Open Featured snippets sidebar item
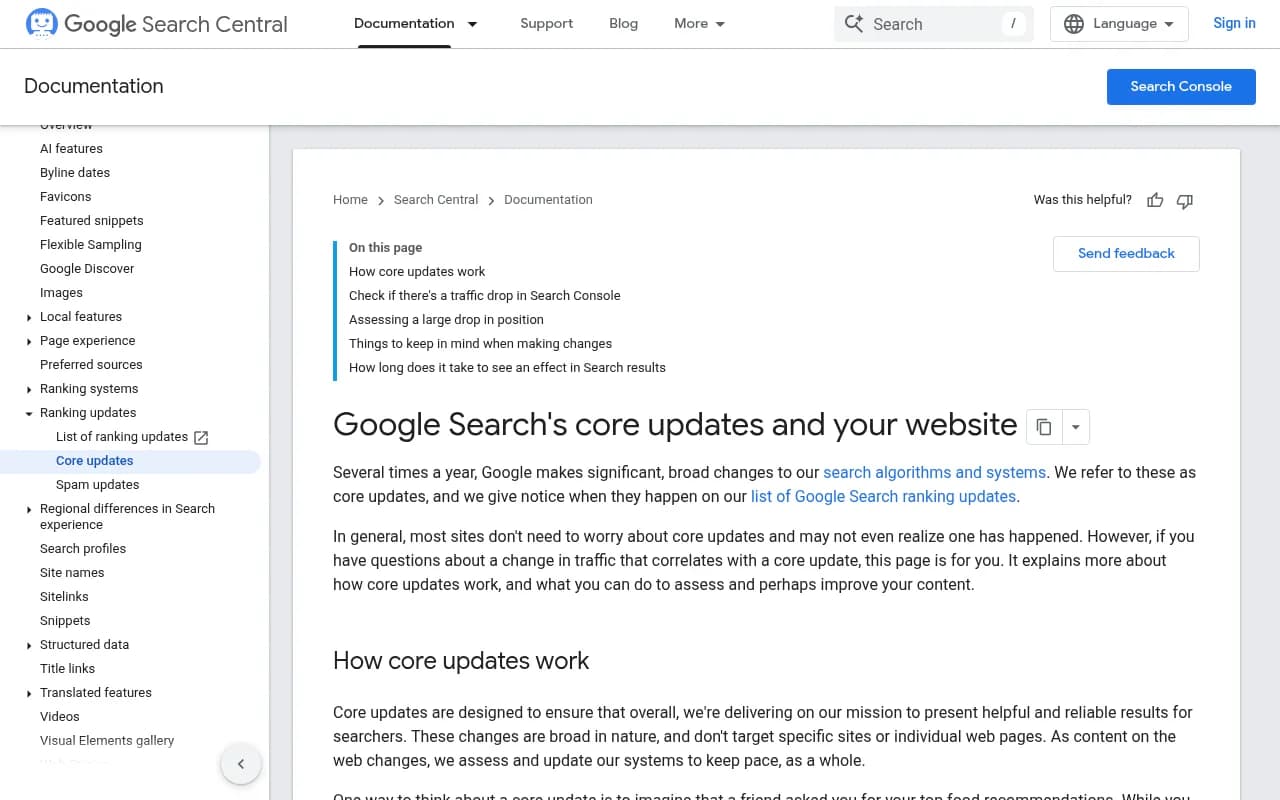 tap(91, 221)
